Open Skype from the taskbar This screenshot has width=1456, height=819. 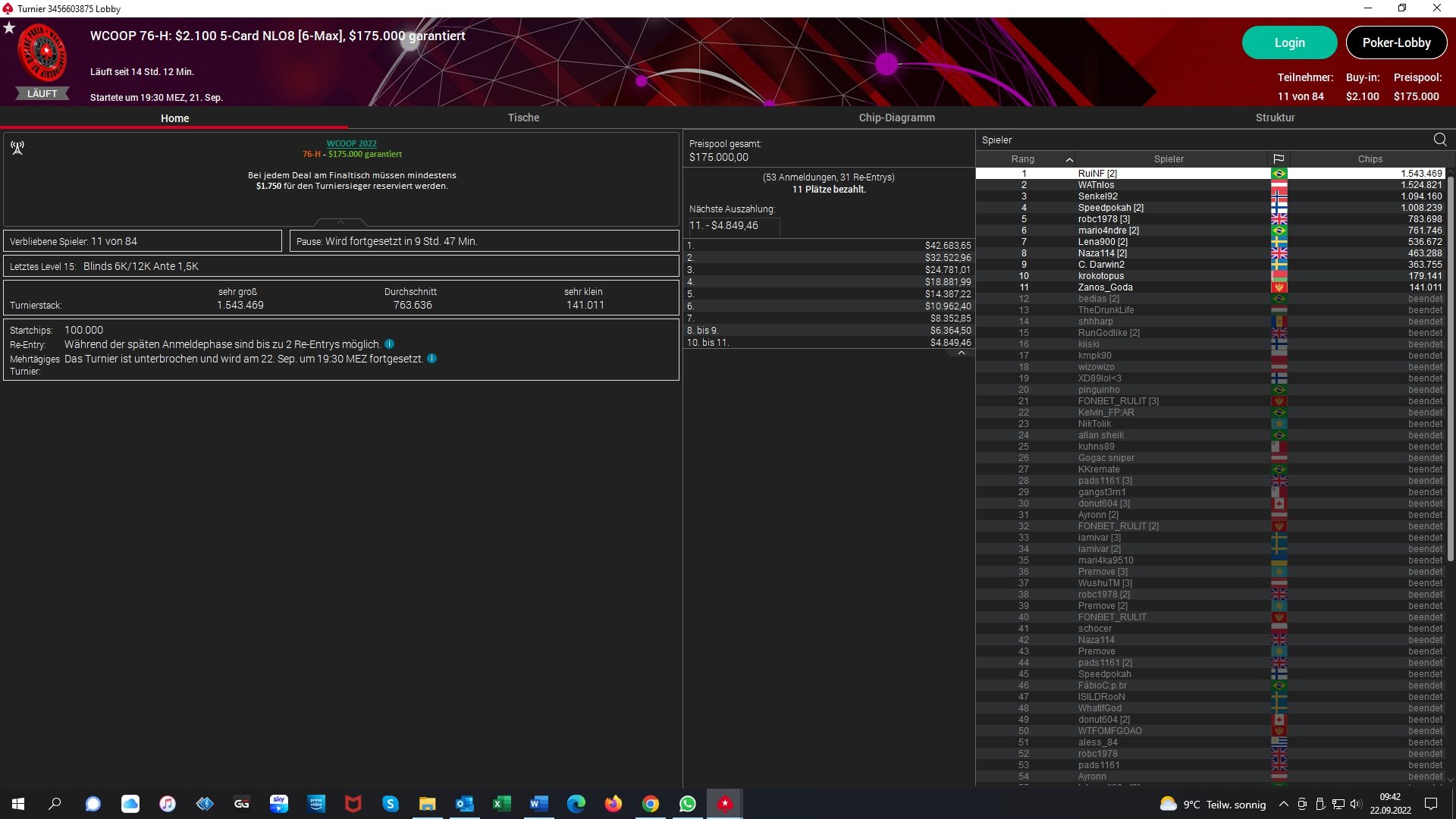click(390, 804)
